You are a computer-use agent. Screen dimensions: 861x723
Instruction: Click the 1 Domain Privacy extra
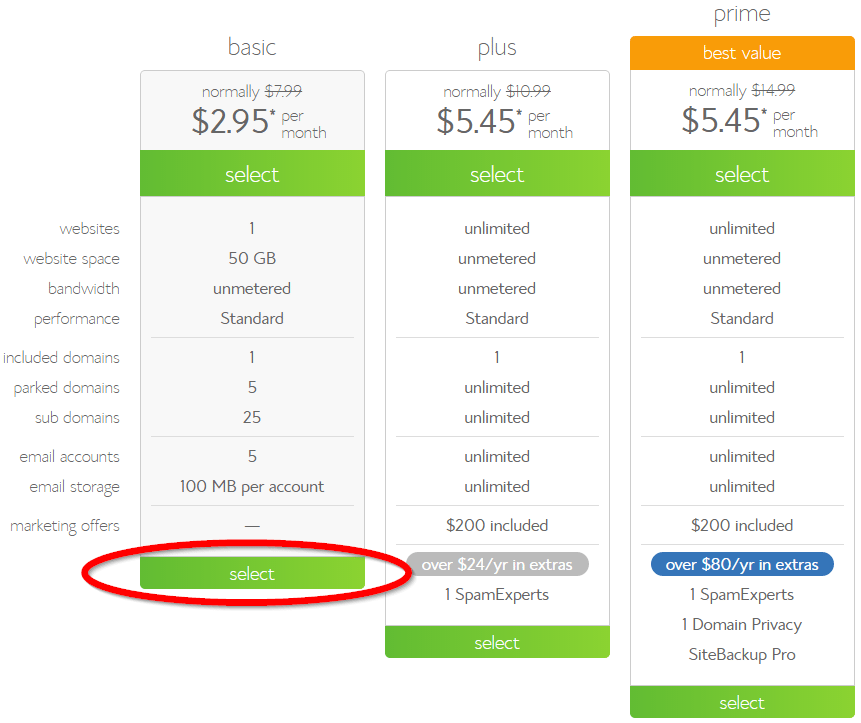pyautogui.click(x=742, y=625)
